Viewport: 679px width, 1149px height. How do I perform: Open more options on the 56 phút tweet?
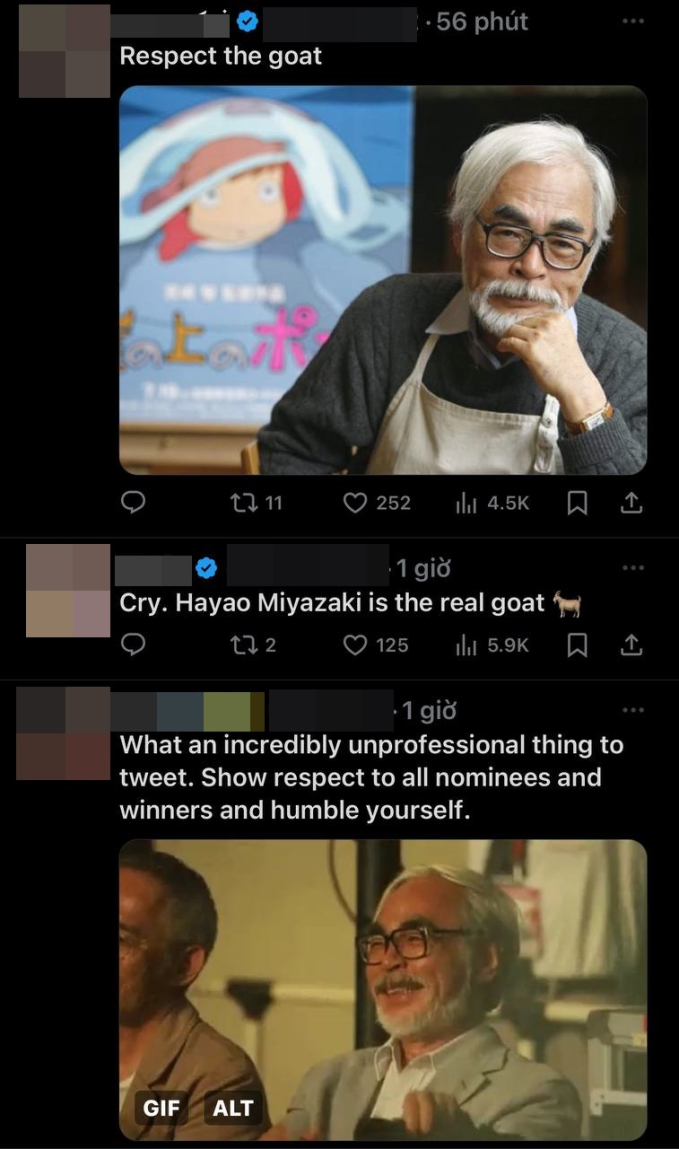click(632, 21)
